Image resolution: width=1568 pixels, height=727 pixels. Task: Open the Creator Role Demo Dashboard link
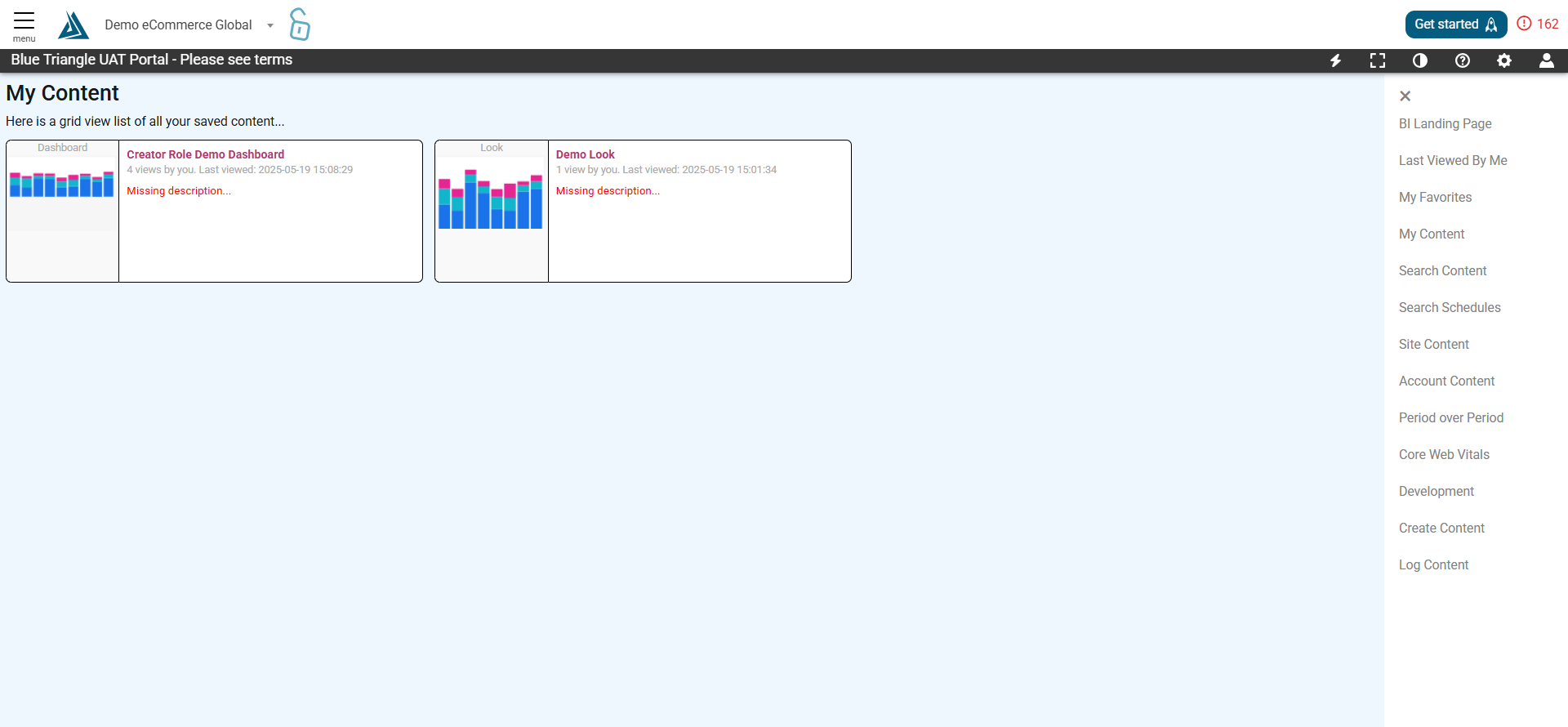point(205,154)
